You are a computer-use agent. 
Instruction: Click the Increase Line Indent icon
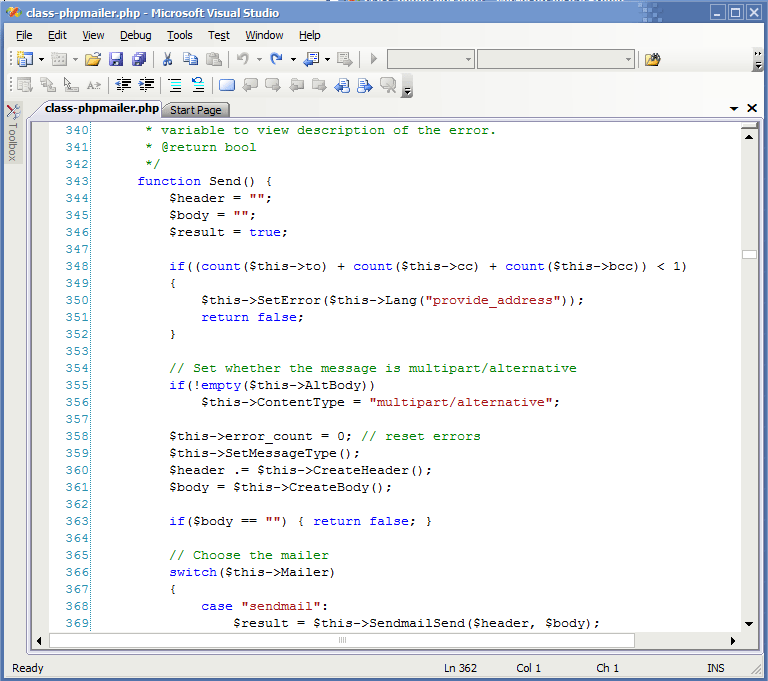point(146,85)
